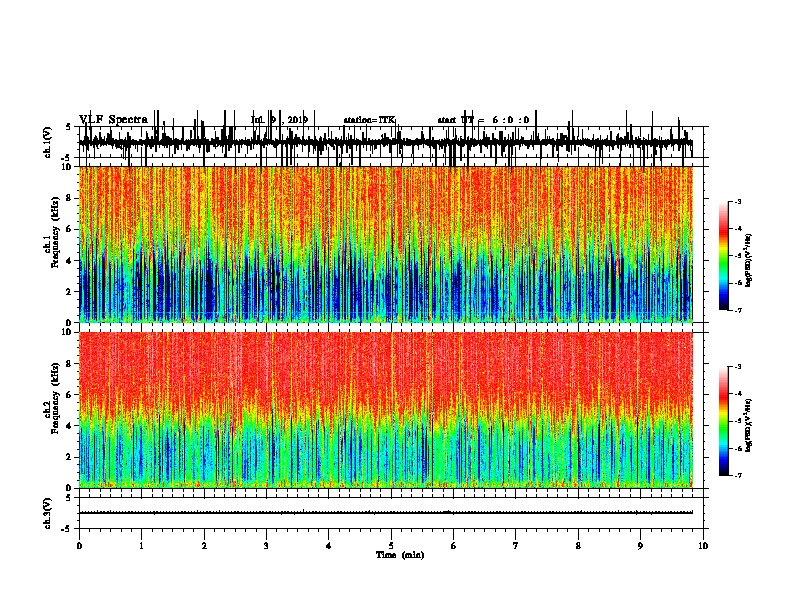Click the 4 minute tick on time axis
The image size is (792, 612).
(329, 546)
